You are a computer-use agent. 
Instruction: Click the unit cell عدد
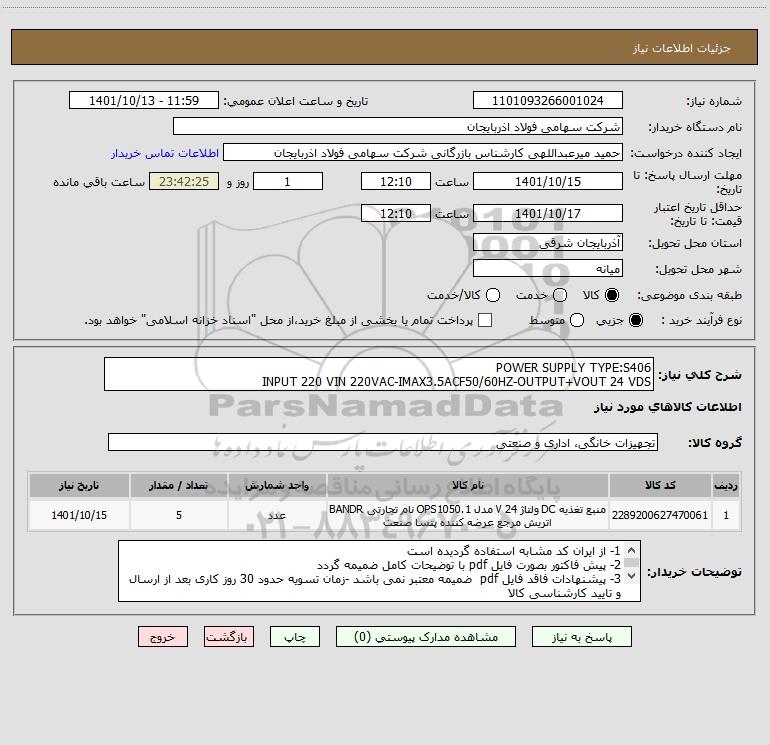click(277, 515)
